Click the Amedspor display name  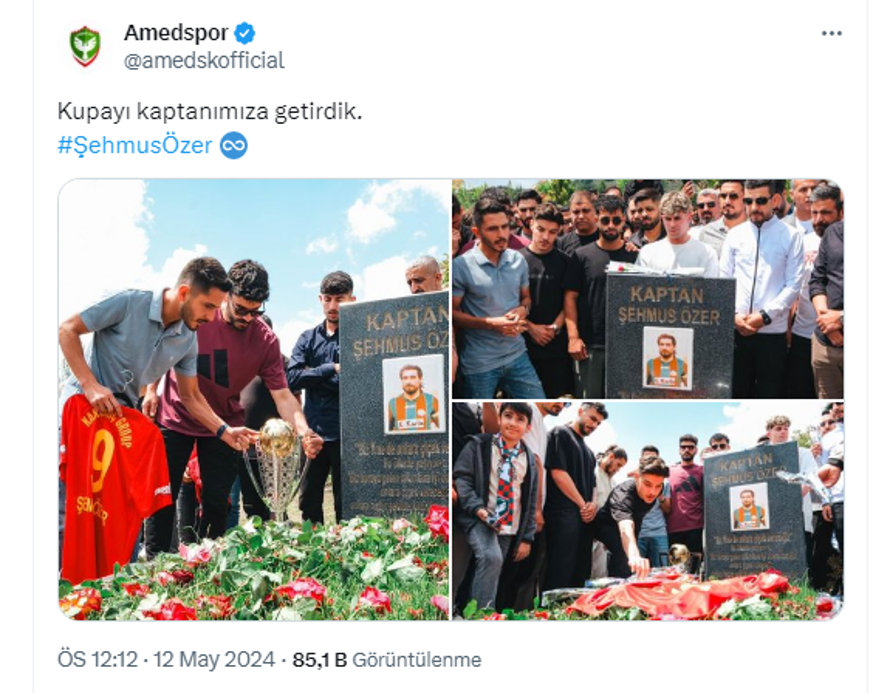click(176, 33)
